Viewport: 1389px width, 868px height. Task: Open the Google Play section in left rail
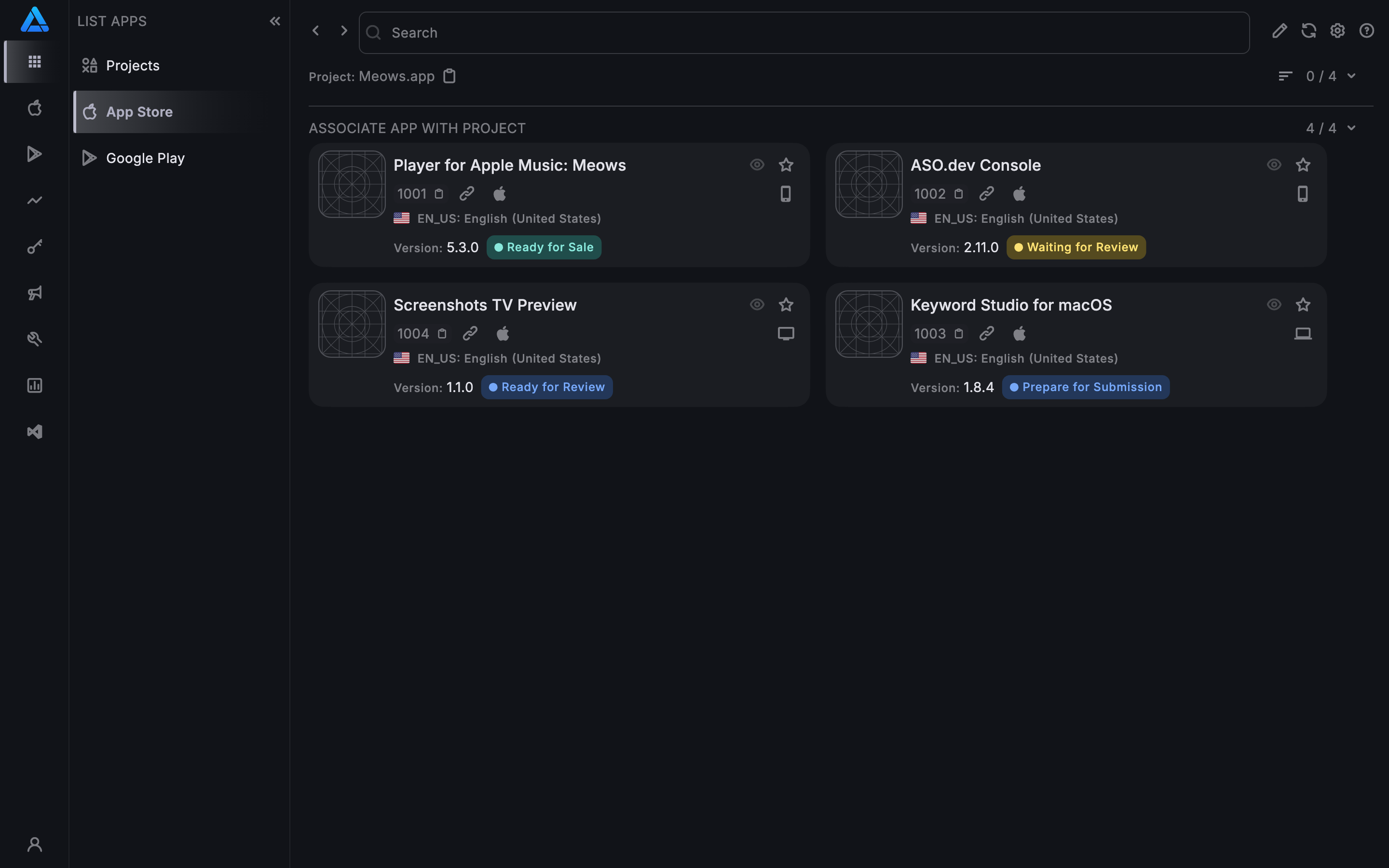click(34, 154)
